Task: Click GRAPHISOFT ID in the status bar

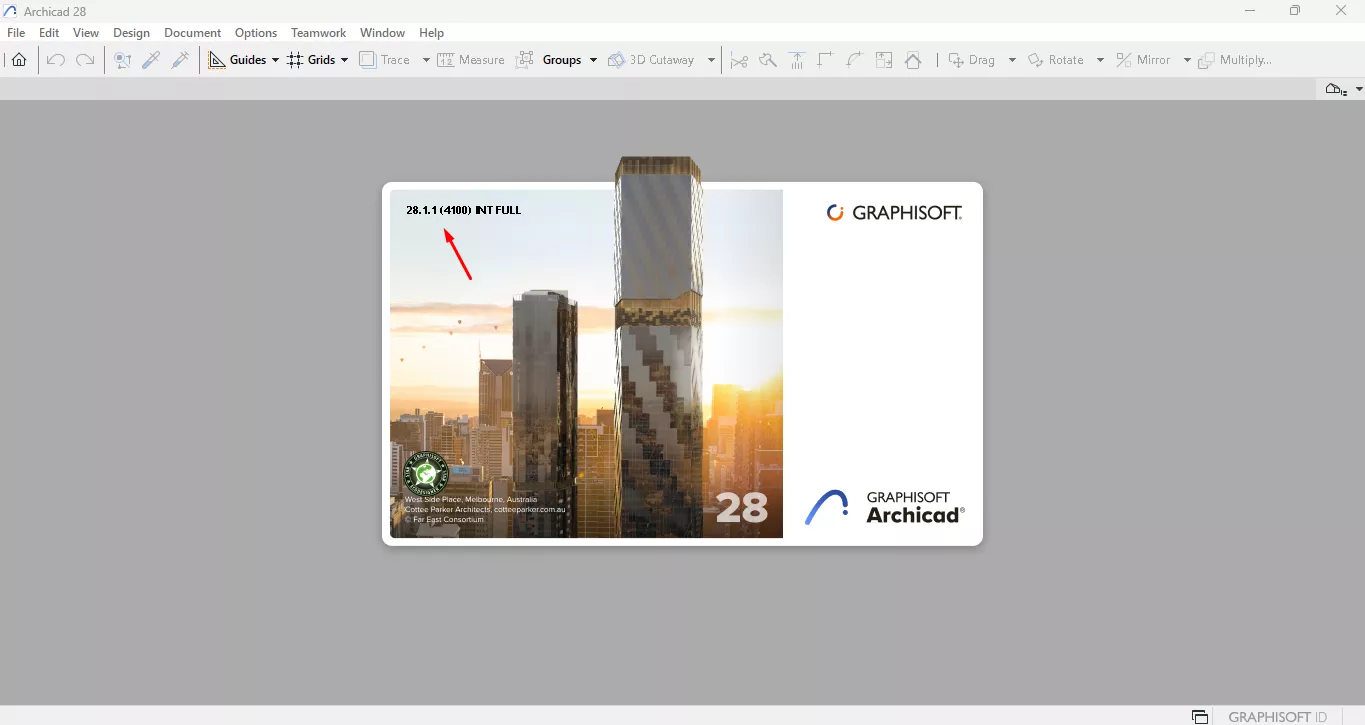Action: (x=1278, y=717)
